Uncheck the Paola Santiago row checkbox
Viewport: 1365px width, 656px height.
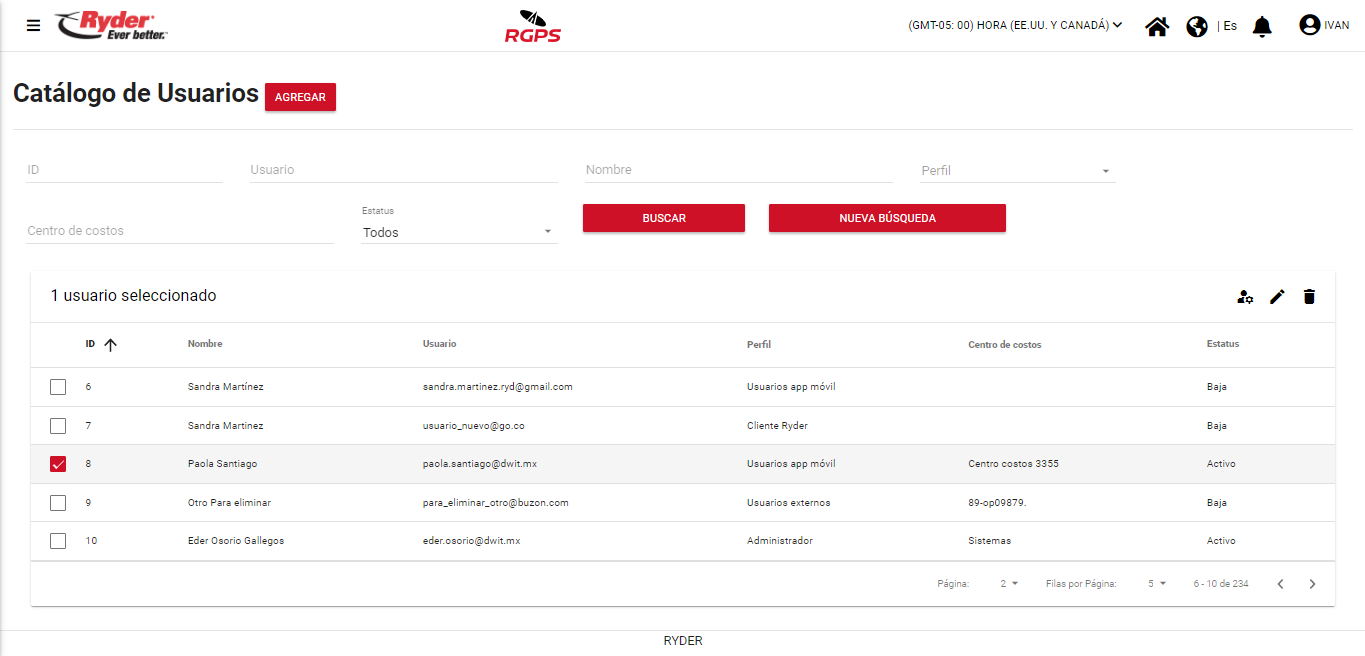(x=58, y=464)
